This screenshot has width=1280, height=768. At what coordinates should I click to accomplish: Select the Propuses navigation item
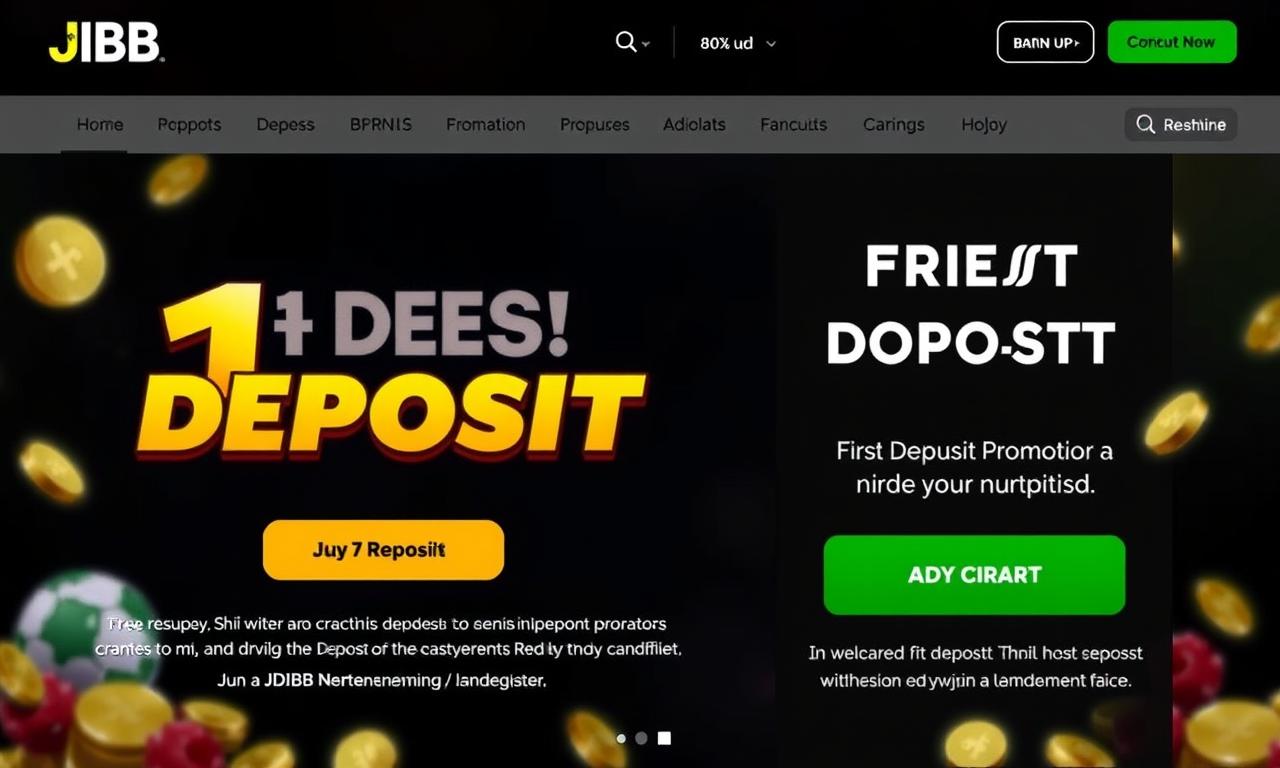[594, 125]
